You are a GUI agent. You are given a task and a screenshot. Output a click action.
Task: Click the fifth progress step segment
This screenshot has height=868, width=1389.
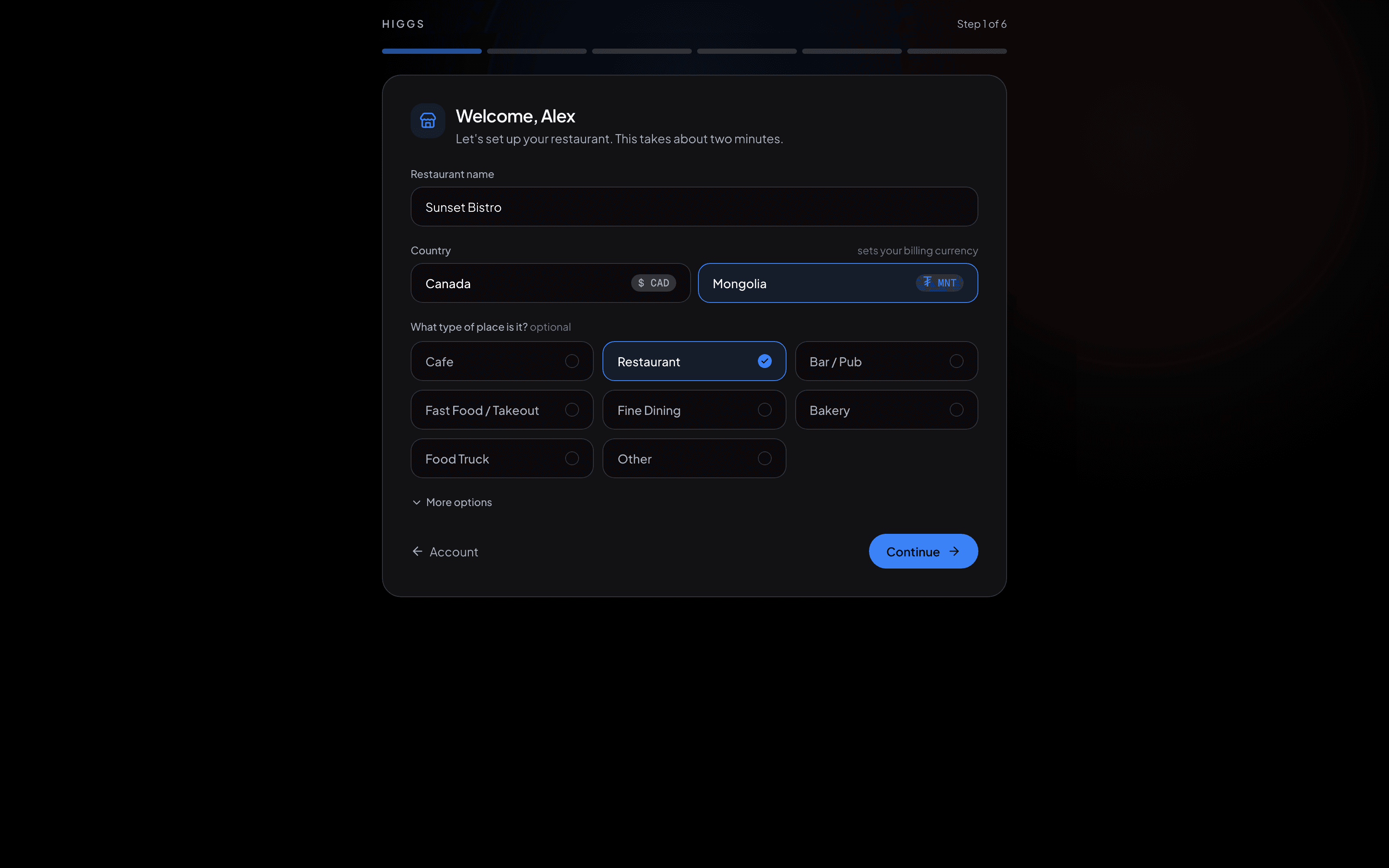(x=852, y=51)
